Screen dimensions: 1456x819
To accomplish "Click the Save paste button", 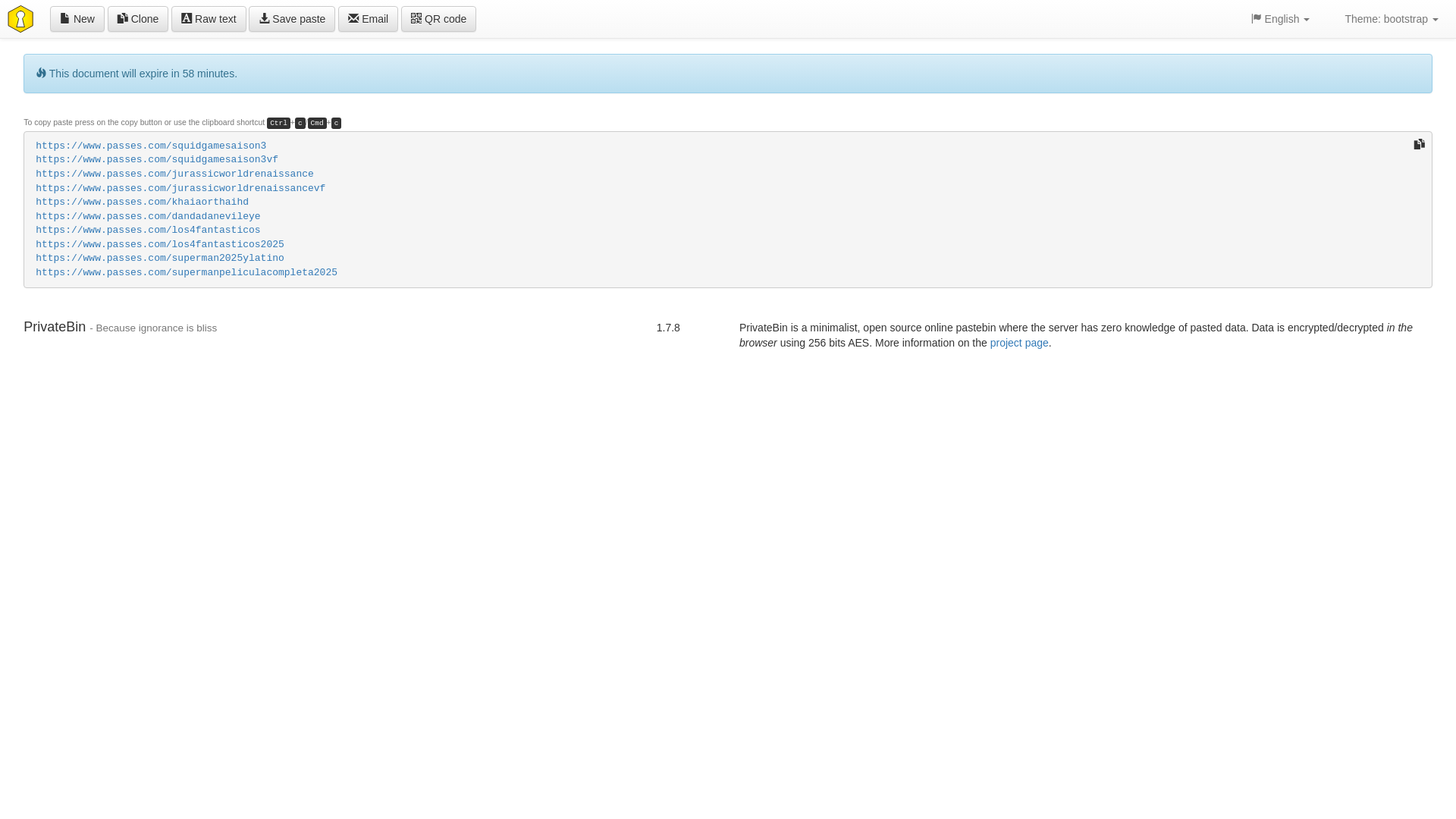I will click(x=292, y=19).
